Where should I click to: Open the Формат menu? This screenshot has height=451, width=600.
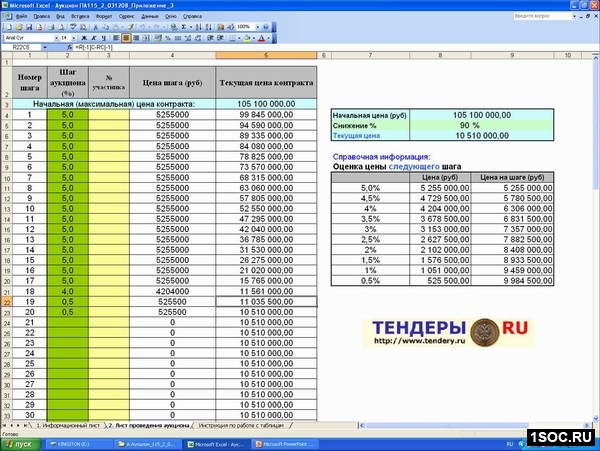tap(104, 16)
